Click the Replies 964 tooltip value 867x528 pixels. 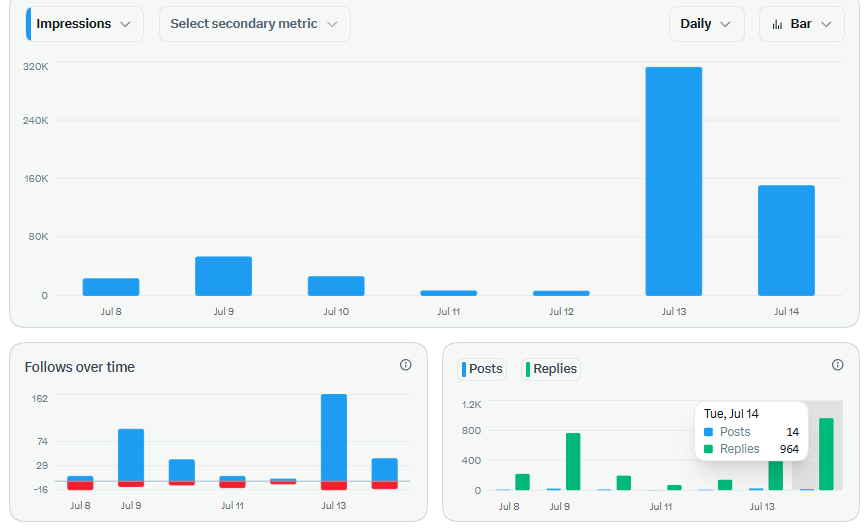(x=789, y=449)
